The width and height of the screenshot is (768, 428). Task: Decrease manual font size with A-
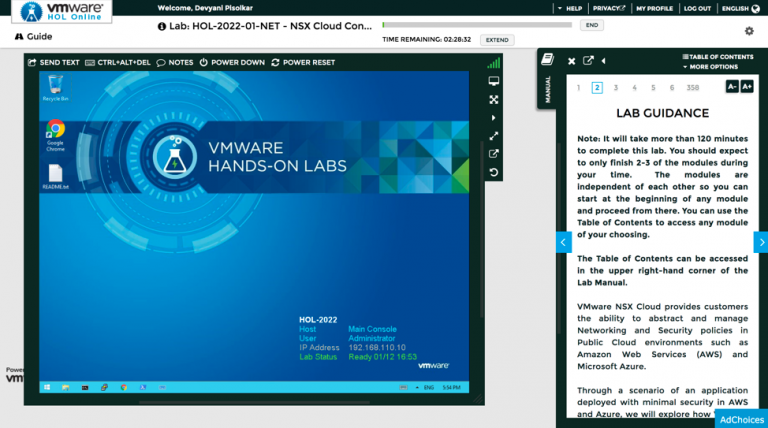coord(732,87)
